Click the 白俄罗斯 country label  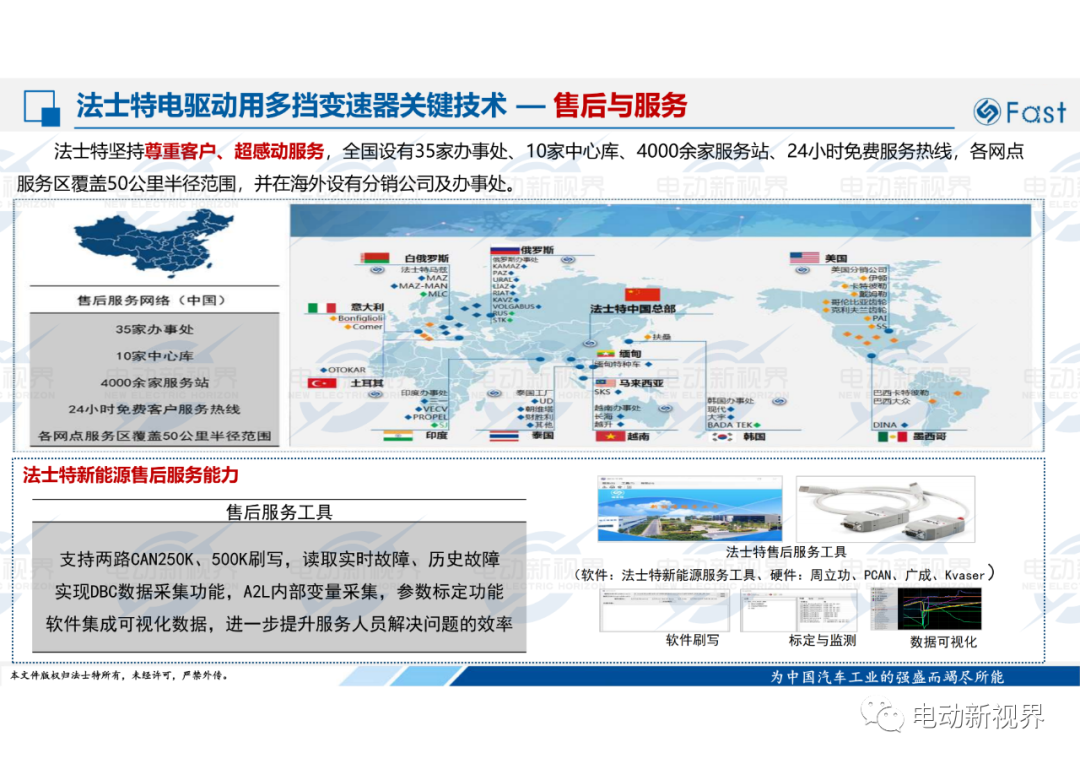(x=426, y=258)
